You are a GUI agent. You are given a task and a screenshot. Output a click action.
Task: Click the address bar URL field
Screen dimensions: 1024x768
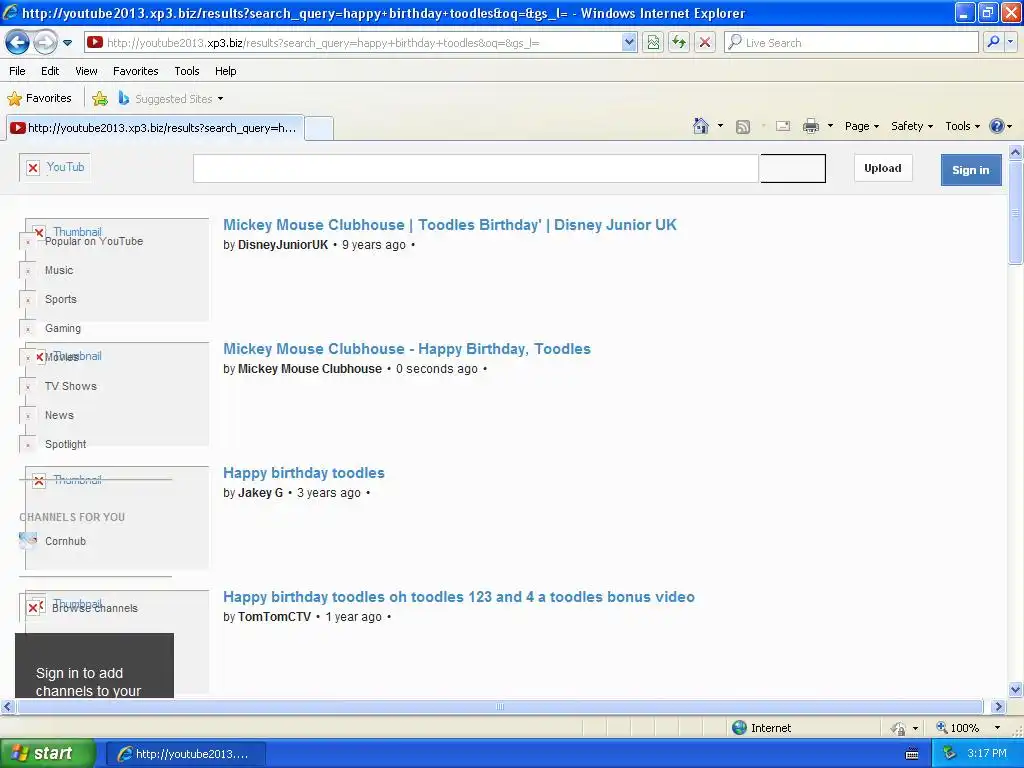click(x=353, y=43)
